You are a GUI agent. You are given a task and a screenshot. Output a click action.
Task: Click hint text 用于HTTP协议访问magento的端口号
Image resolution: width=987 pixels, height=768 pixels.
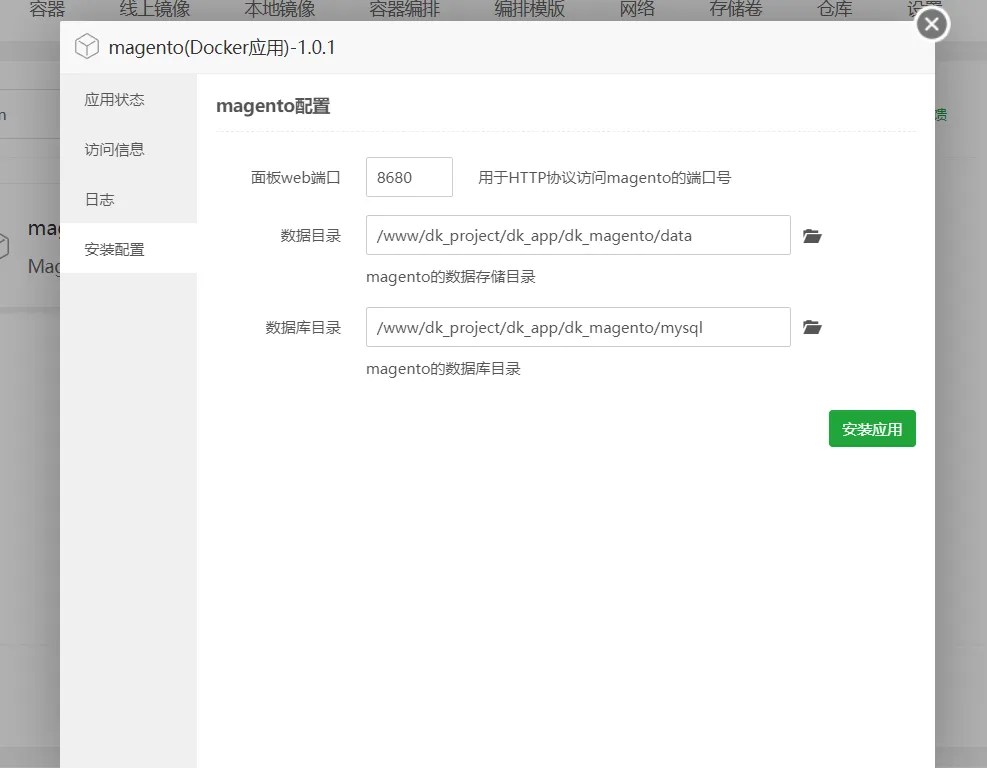tap(604, 178)
